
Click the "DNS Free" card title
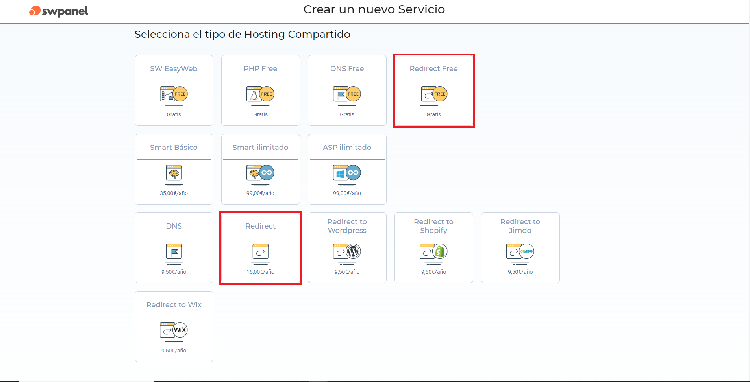click(347, 68)
